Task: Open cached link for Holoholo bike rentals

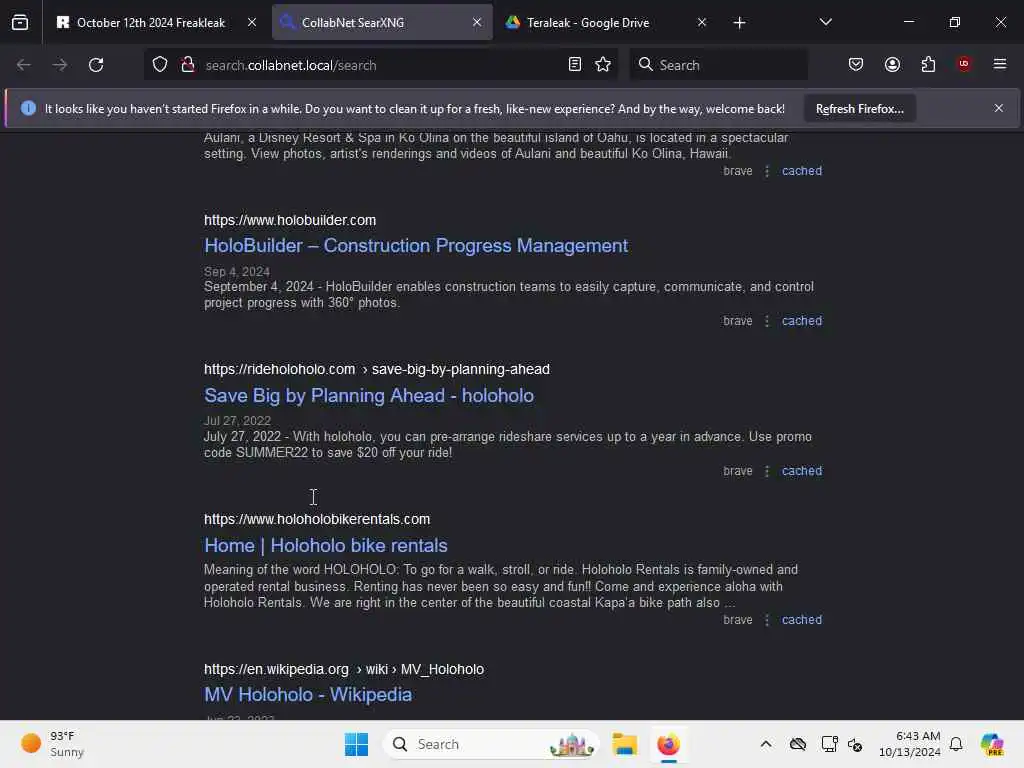Action: 802,620
